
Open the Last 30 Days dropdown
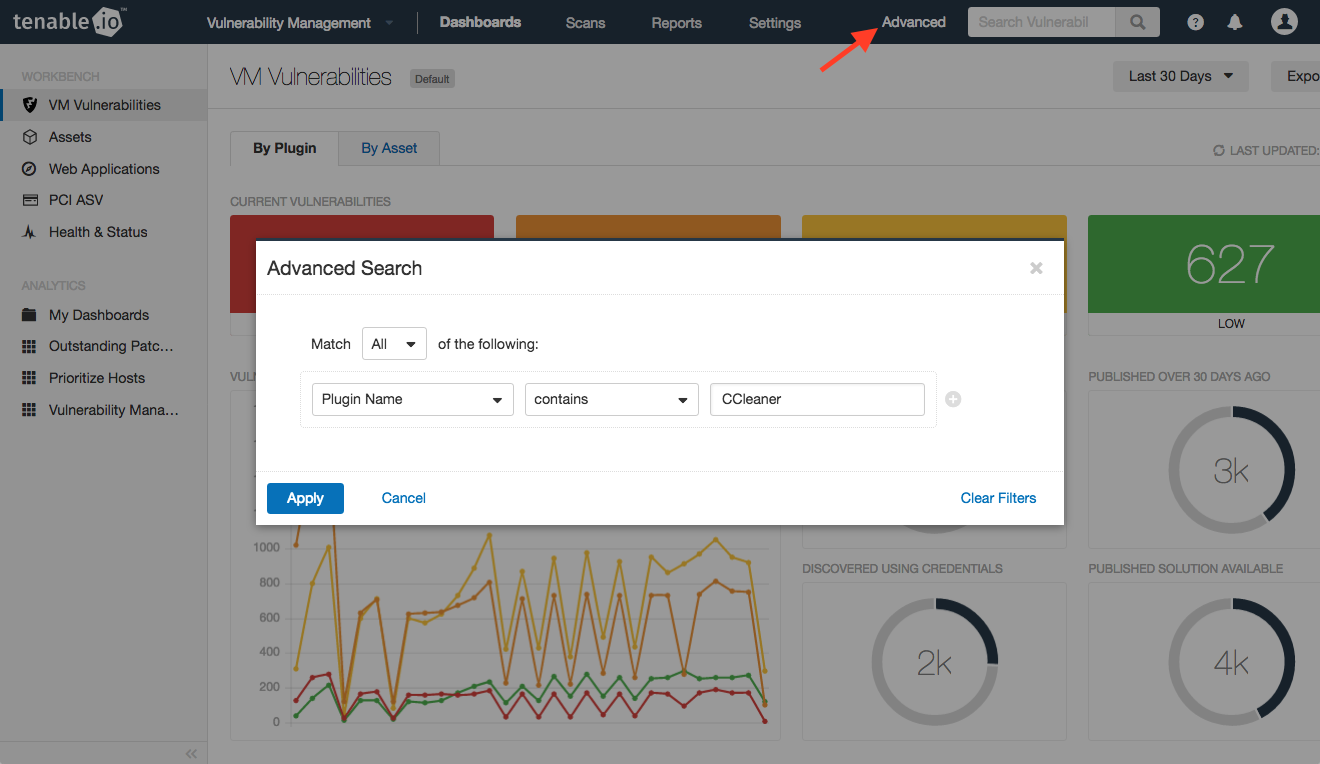click(1181, 76)
